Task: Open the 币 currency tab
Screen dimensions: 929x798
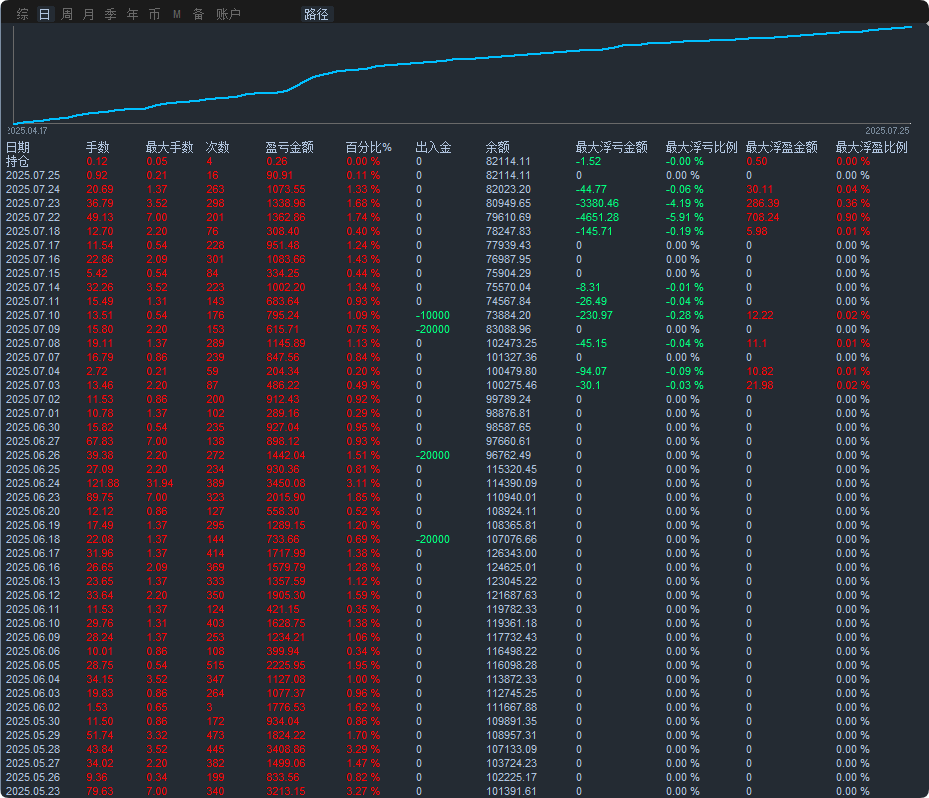Action: pyautogui.click(x=154, y=14)
